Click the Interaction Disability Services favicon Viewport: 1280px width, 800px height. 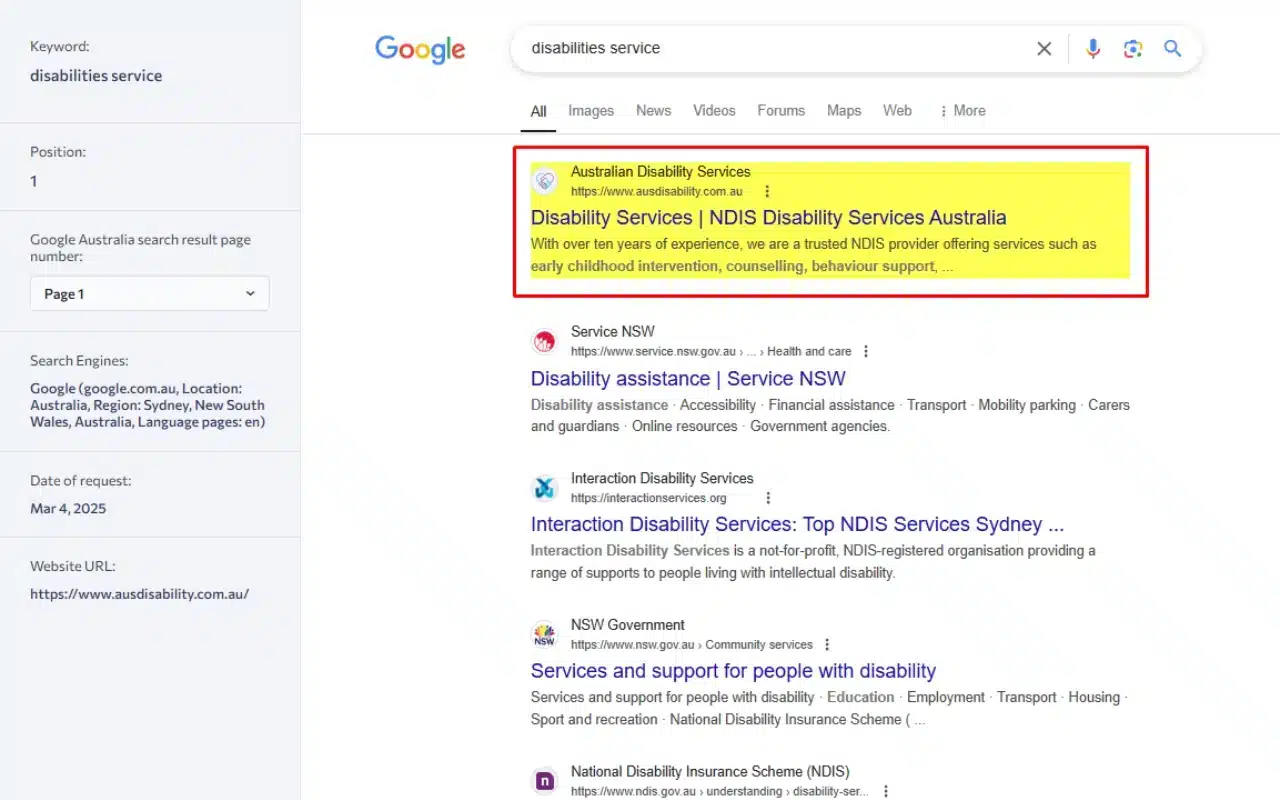click(x=544, y=488)
